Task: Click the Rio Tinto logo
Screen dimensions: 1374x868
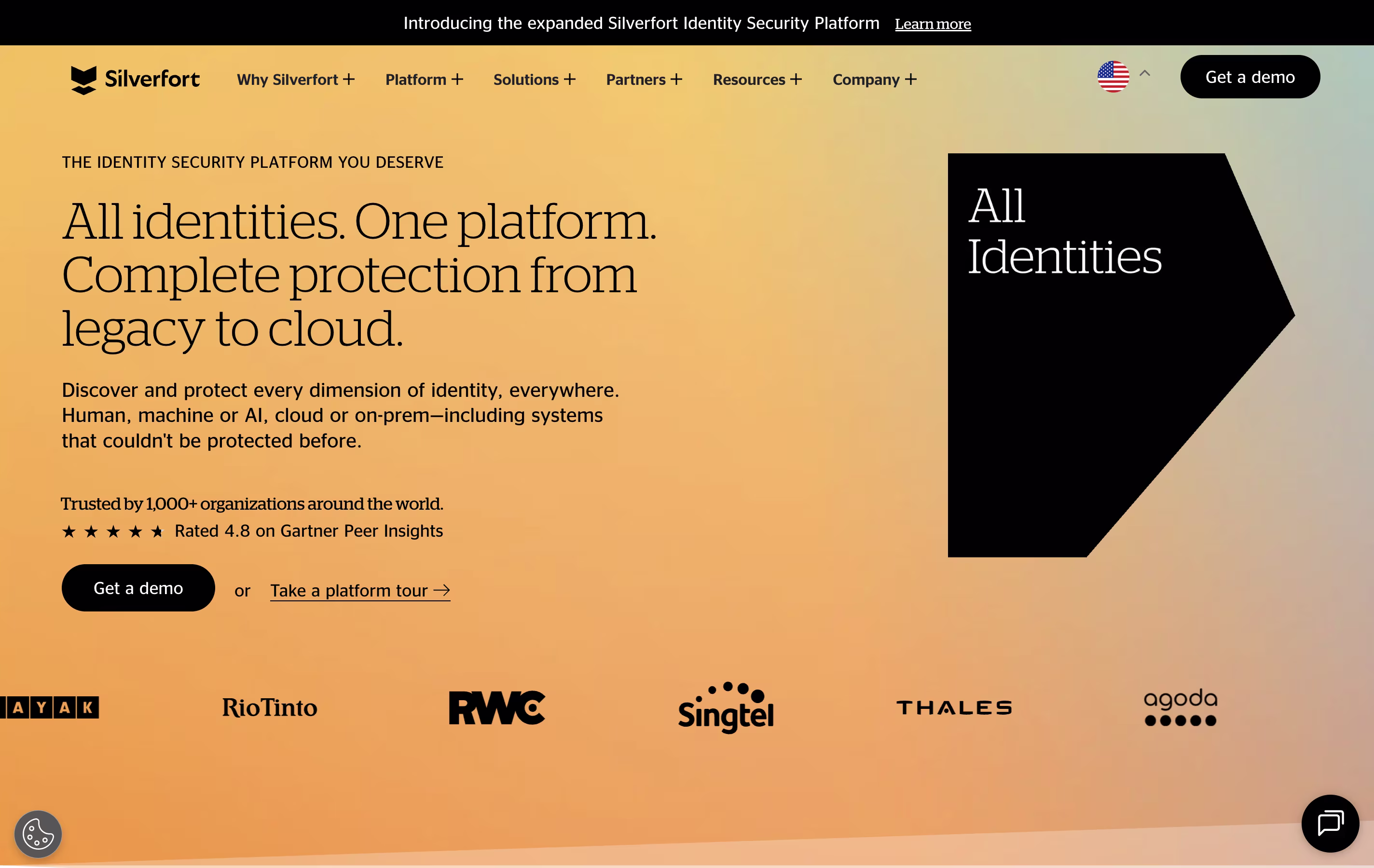Action: tap(270, 708)
